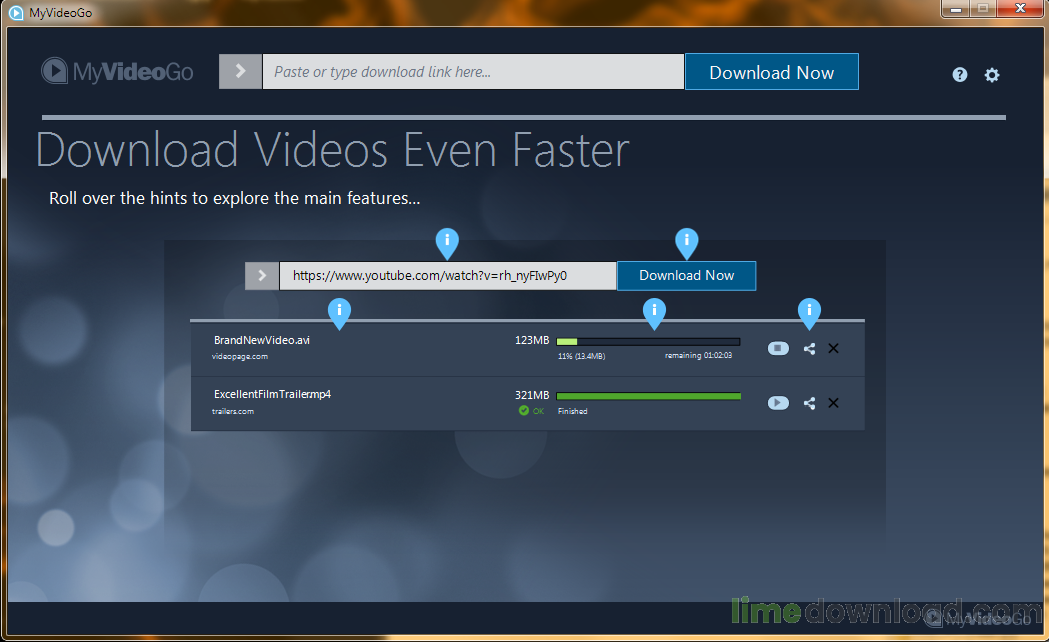The width and height of the screenshot is (1049, 642).
Task: Expand arrow beside YouTube URL field
Action: pyautogui.click(x=262, y=276)
